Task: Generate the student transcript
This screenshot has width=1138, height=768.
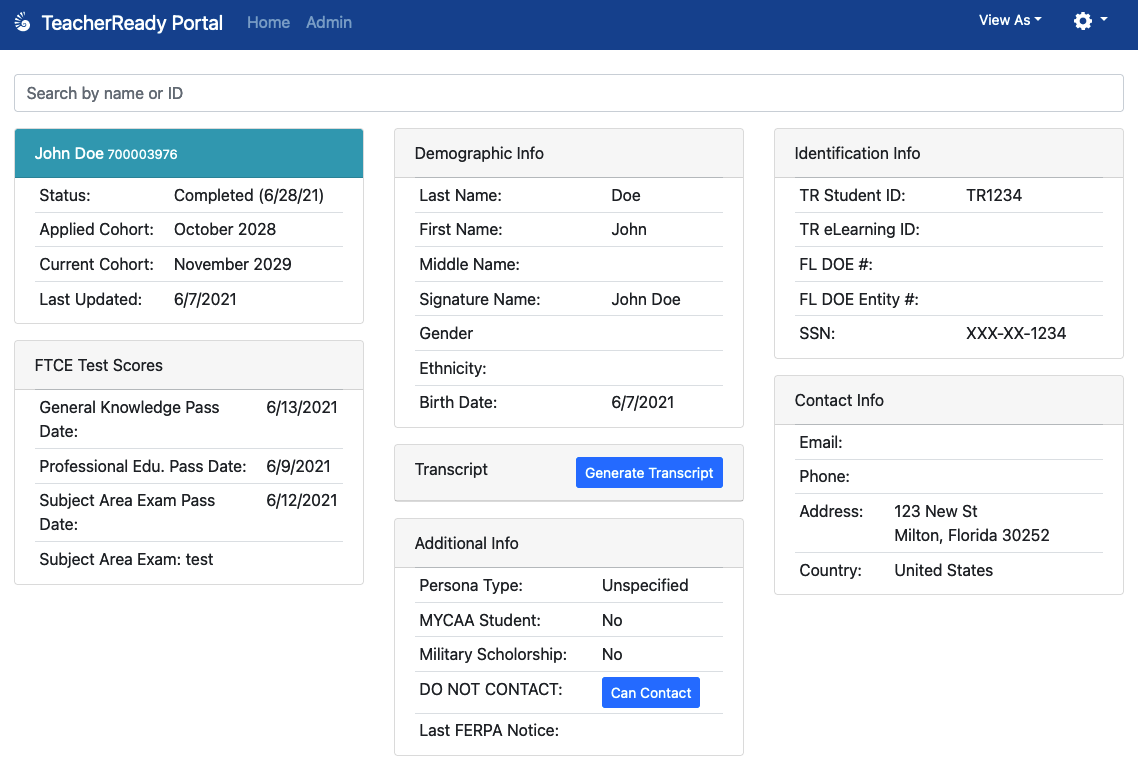Action: [649, 473]
